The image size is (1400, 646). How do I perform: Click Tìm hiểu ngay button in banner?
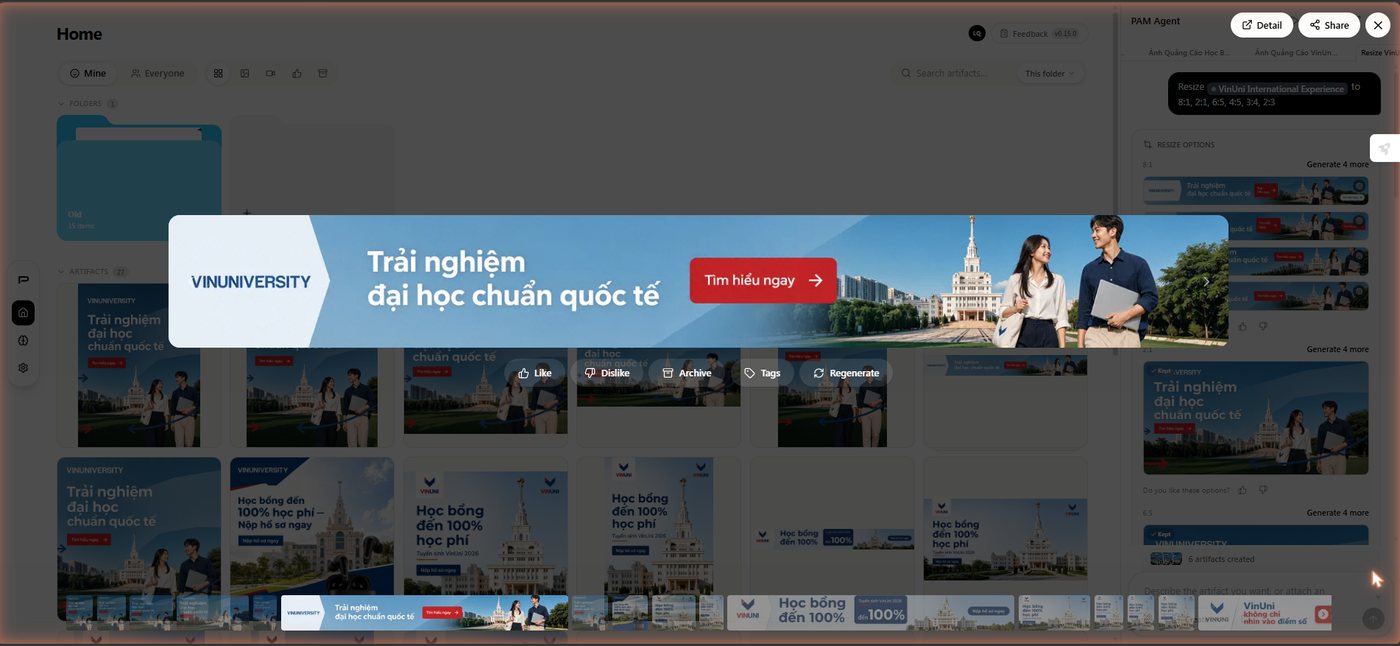[x=763, y=280]
